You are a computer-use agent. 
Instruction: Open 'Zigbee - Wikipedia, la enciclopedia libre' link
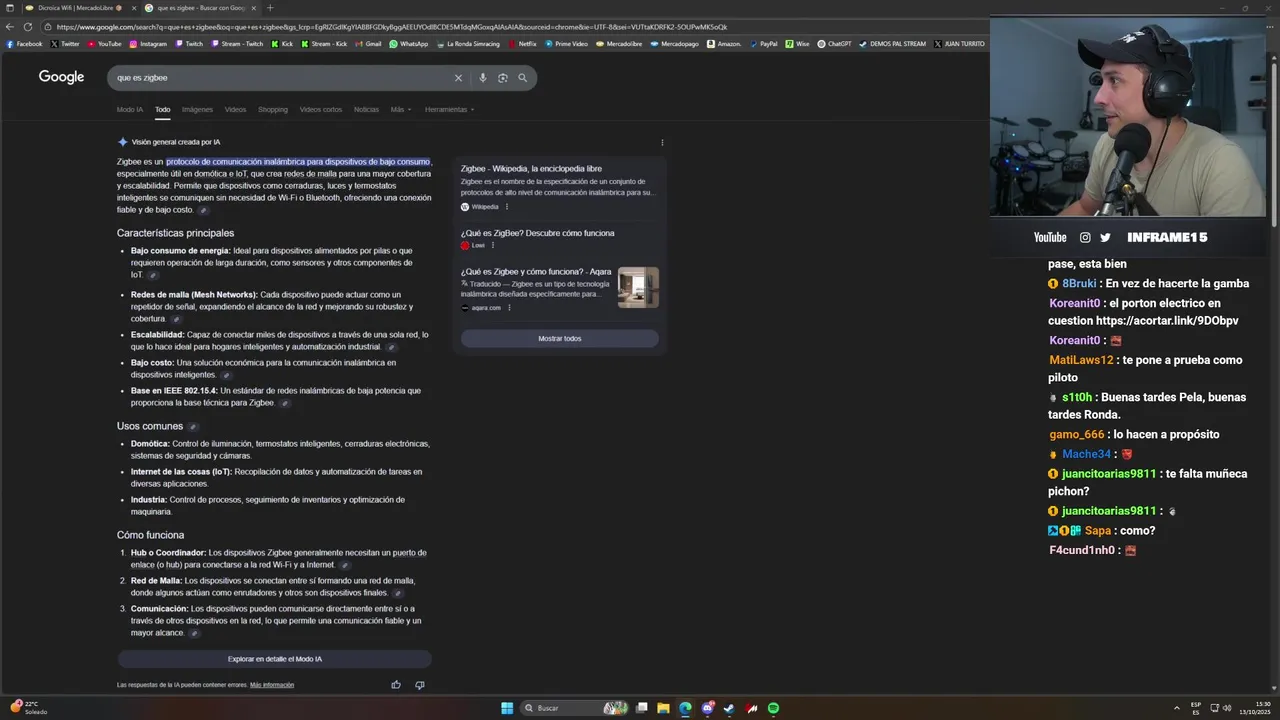531,169
